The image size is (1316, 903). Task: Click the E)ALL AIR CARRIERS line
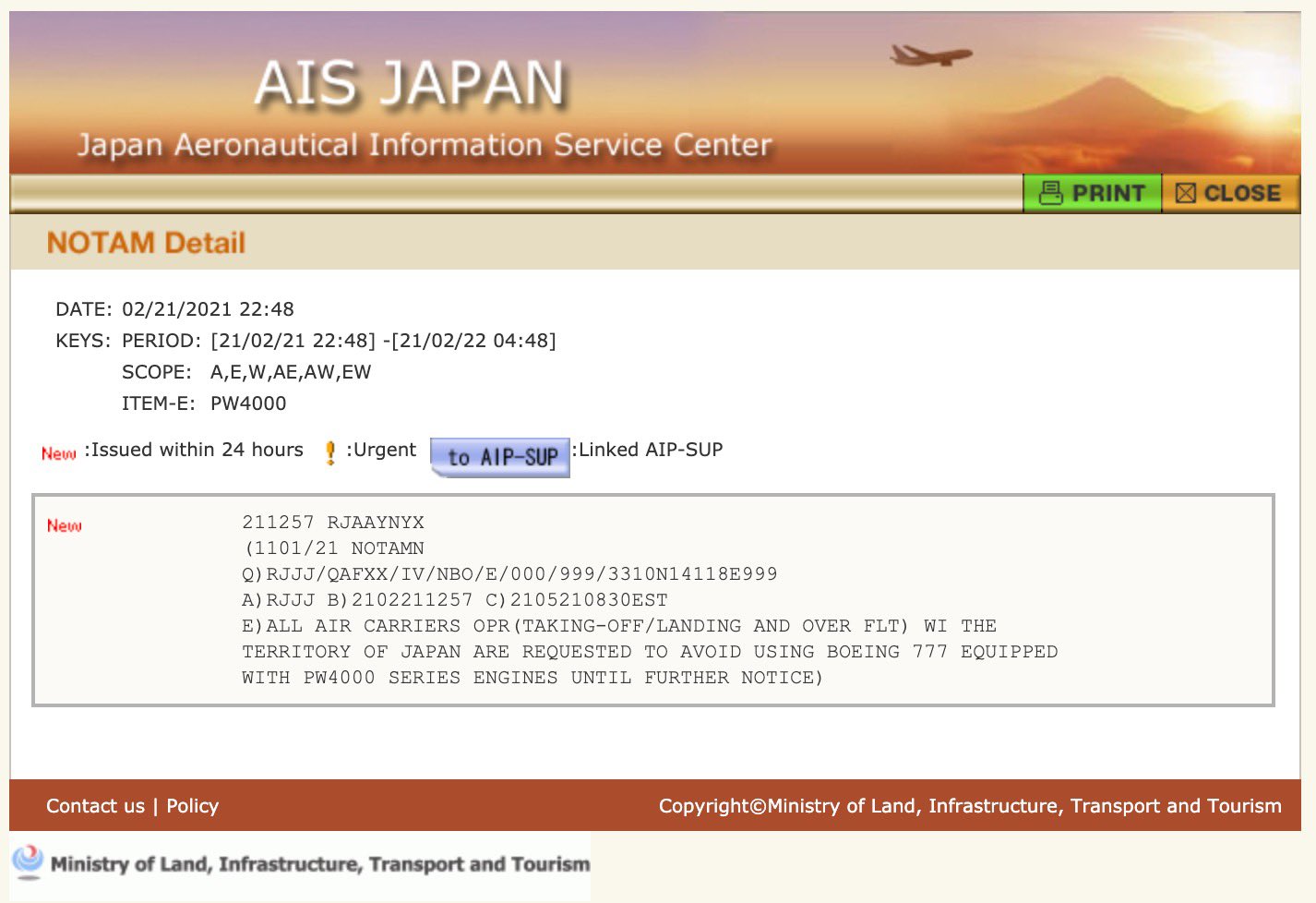click(619, 626)
